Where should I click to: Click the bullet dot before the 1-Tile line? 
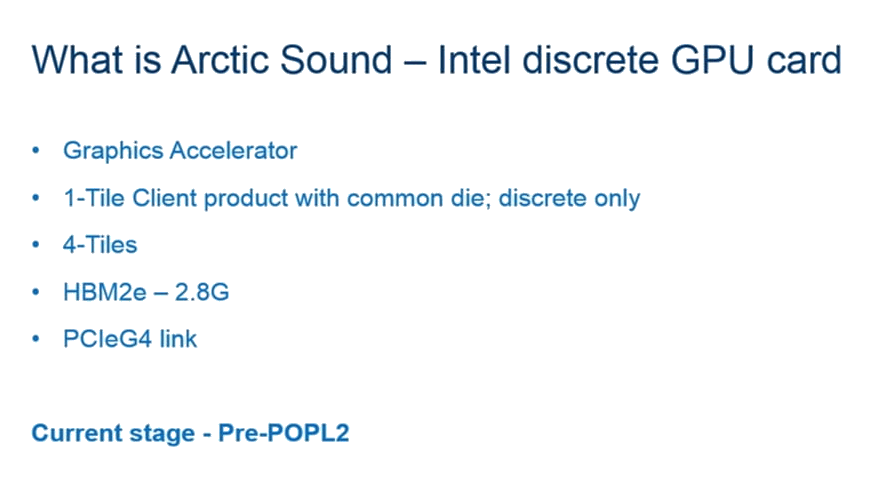[38, 198]
